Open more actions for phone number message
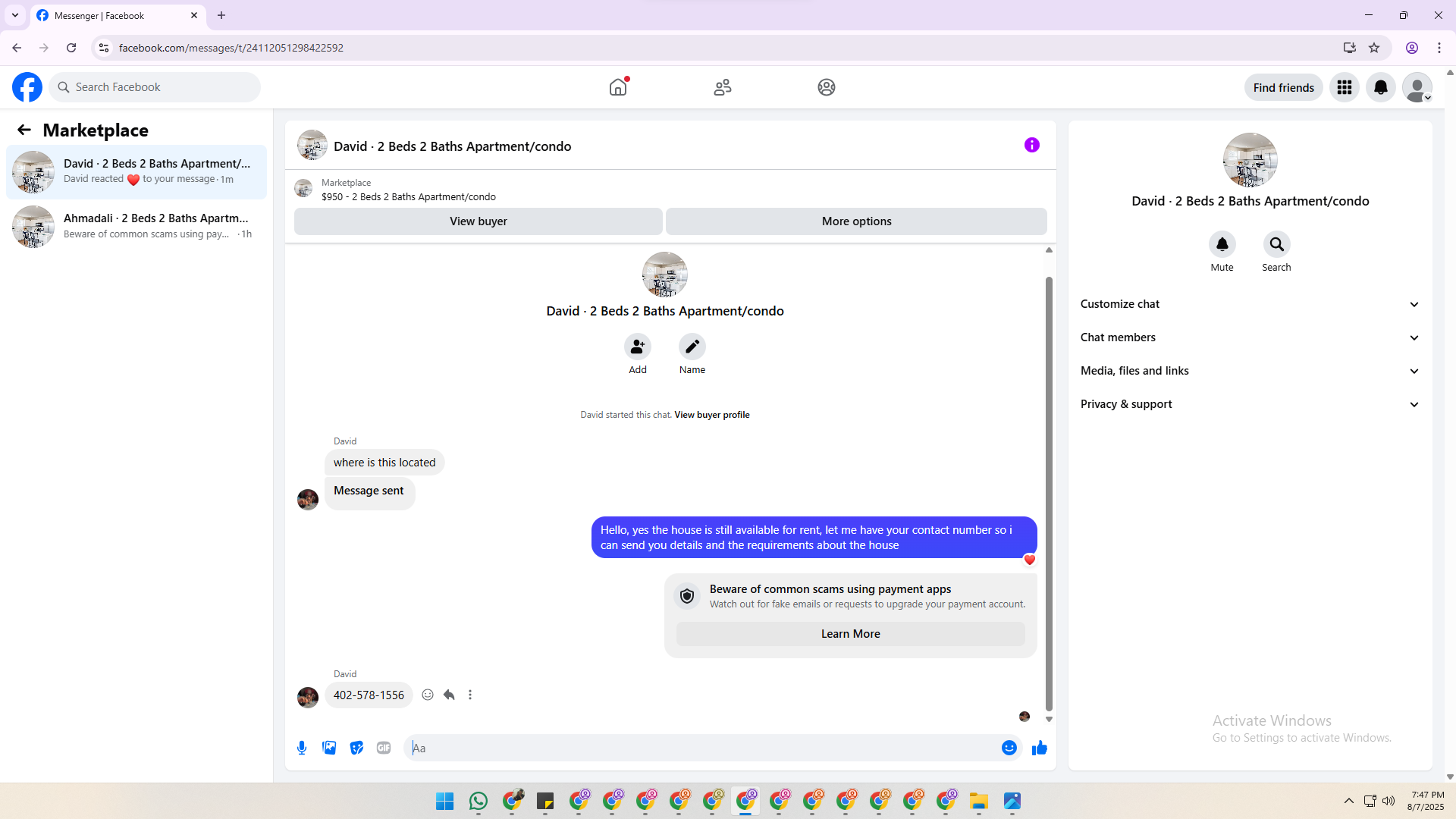 [470, 695]
